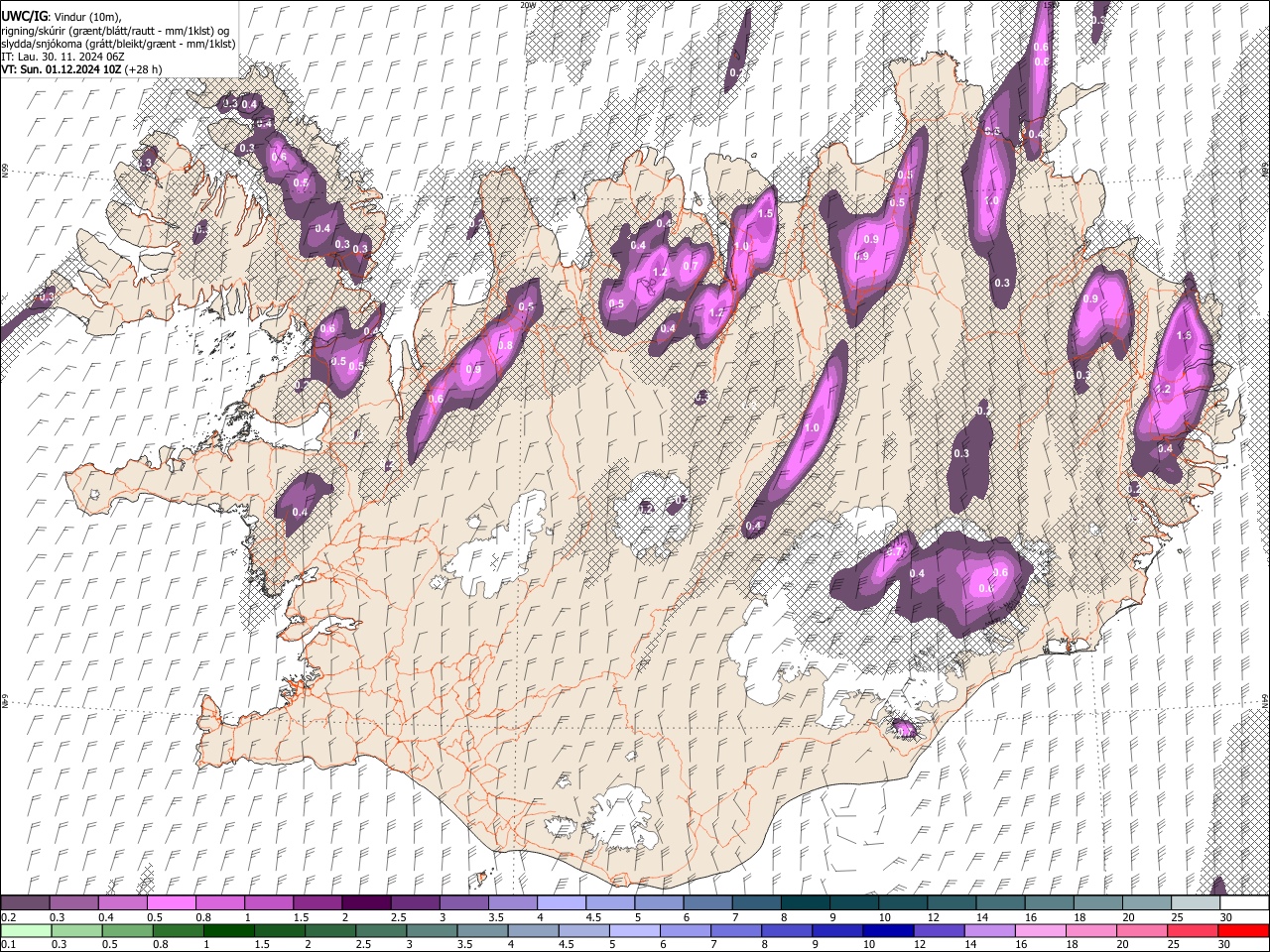Click the lower legend swatch labeled 8

(786, 930)
